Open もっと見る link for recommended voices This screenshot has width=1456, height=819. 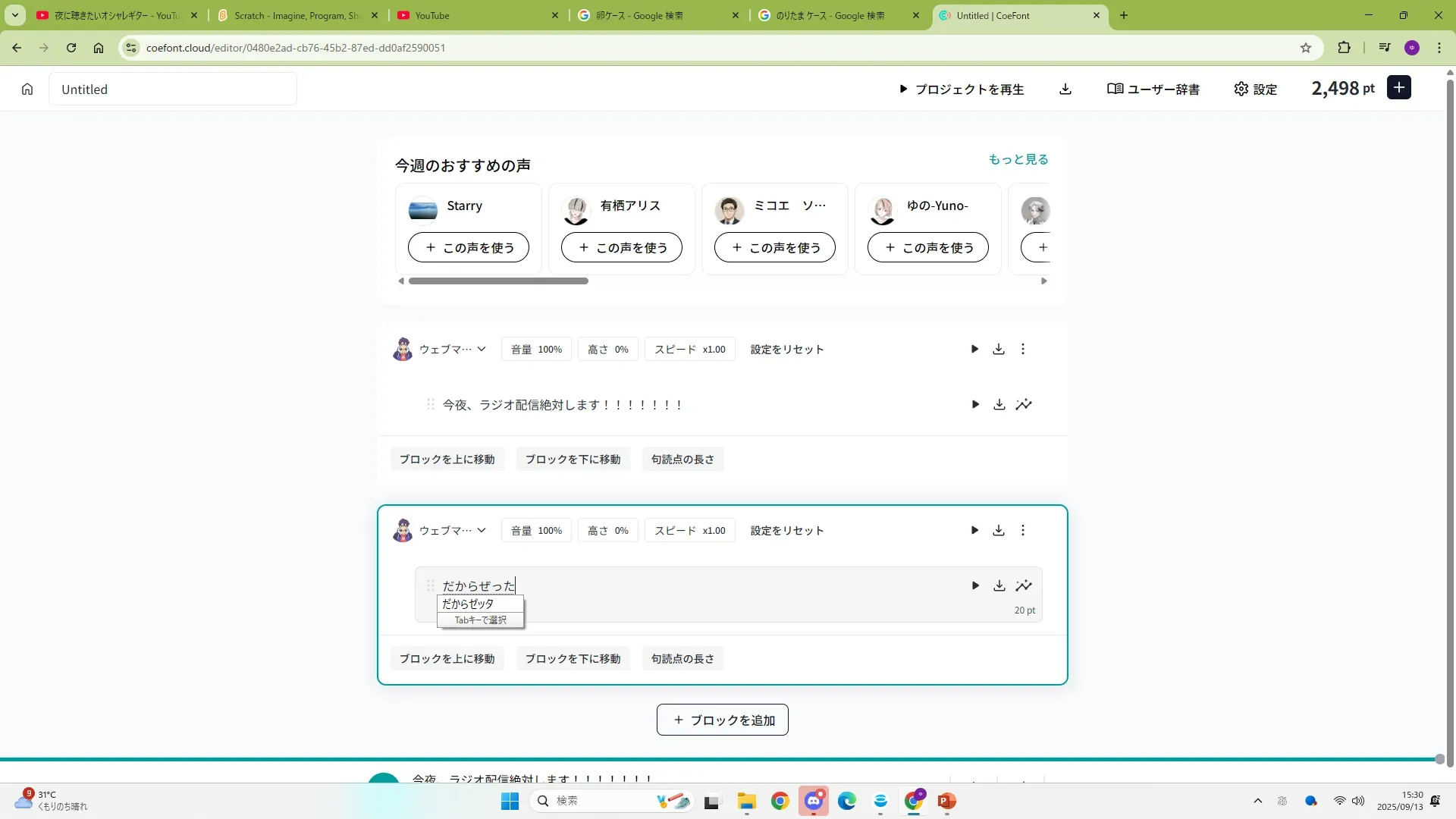1018,159
